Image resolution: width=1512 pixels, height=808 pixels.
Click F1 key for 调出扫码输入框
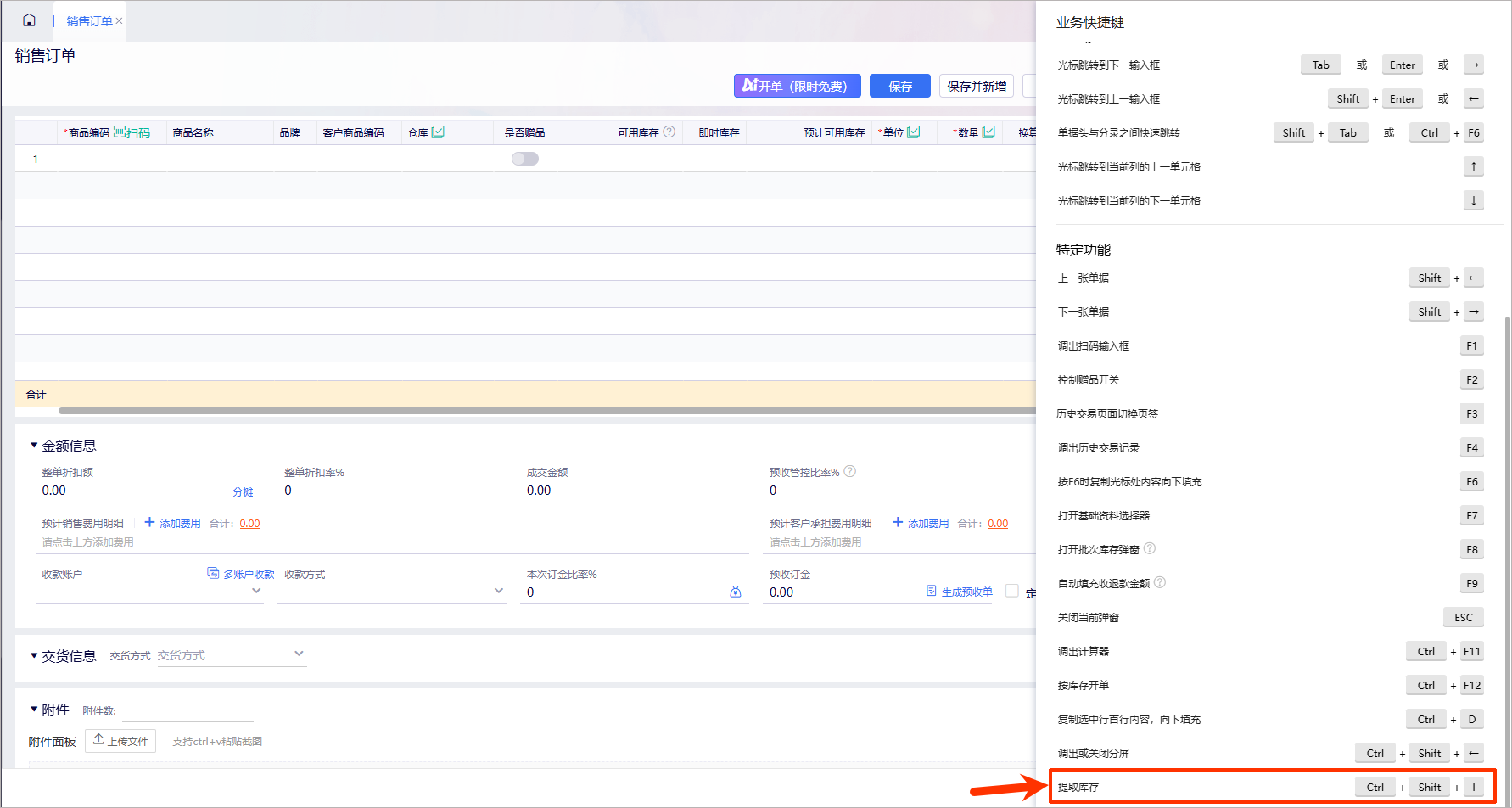pyautogui.click(x=1472, y=345)
